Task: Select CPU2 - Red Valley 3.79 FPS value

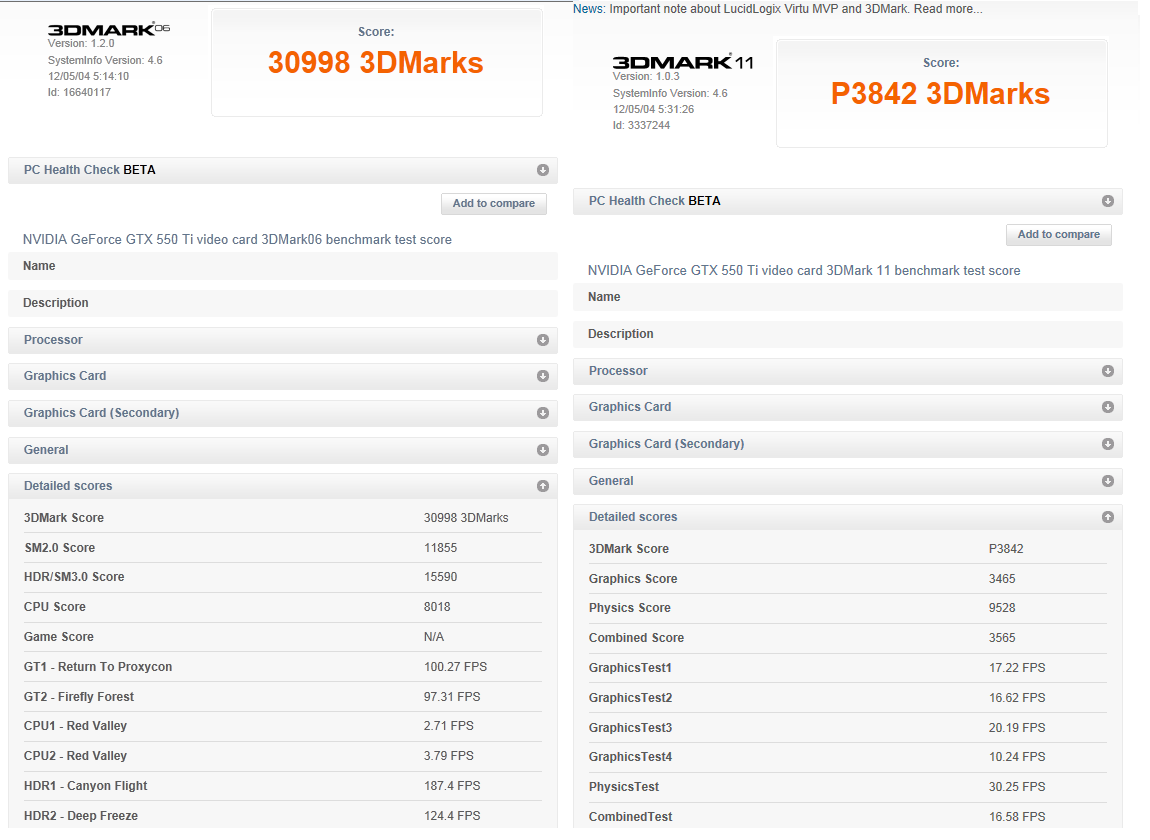Action: click(x=449, y=756)
